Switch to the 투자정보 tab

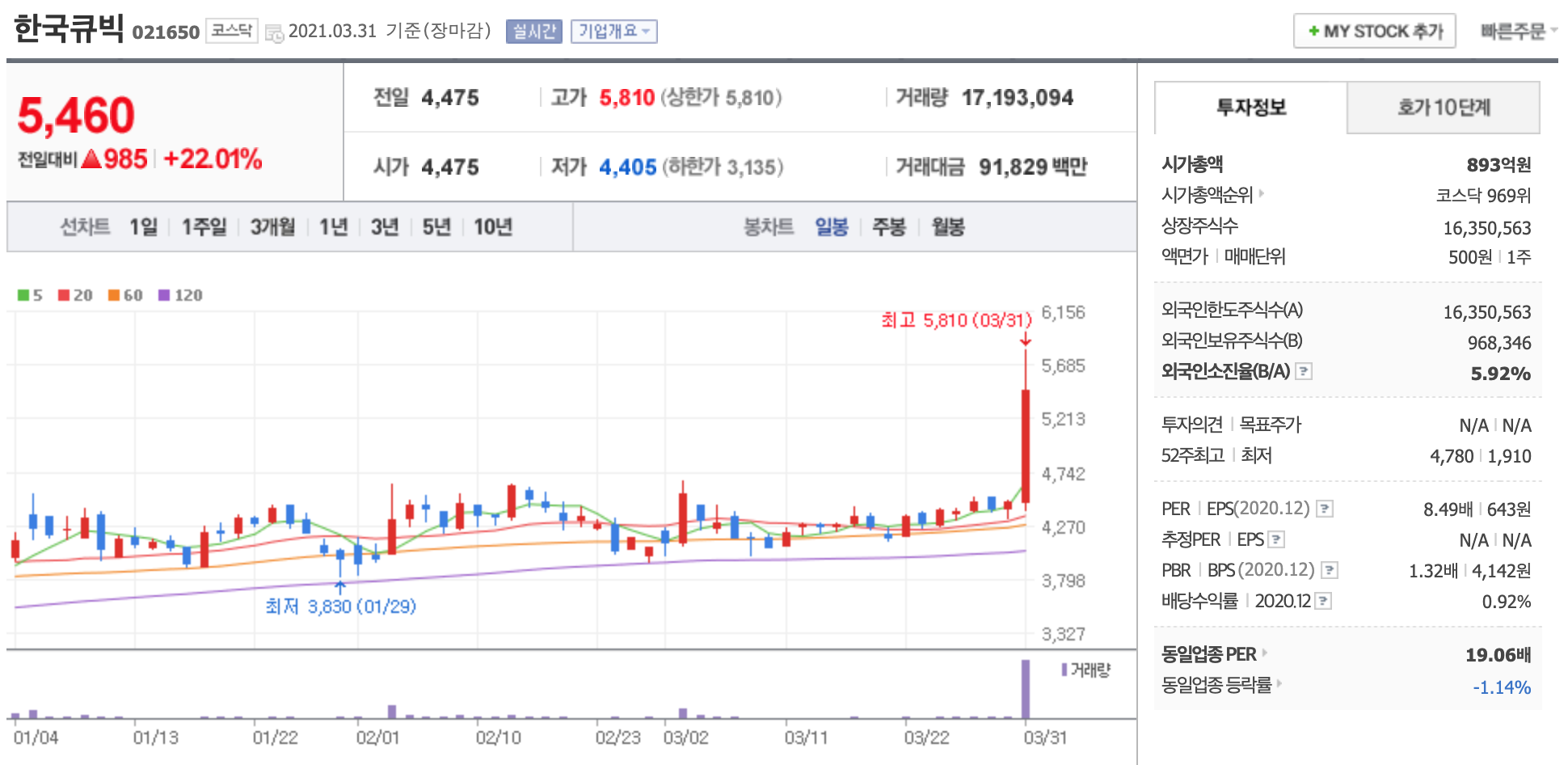coord(1251,108)
